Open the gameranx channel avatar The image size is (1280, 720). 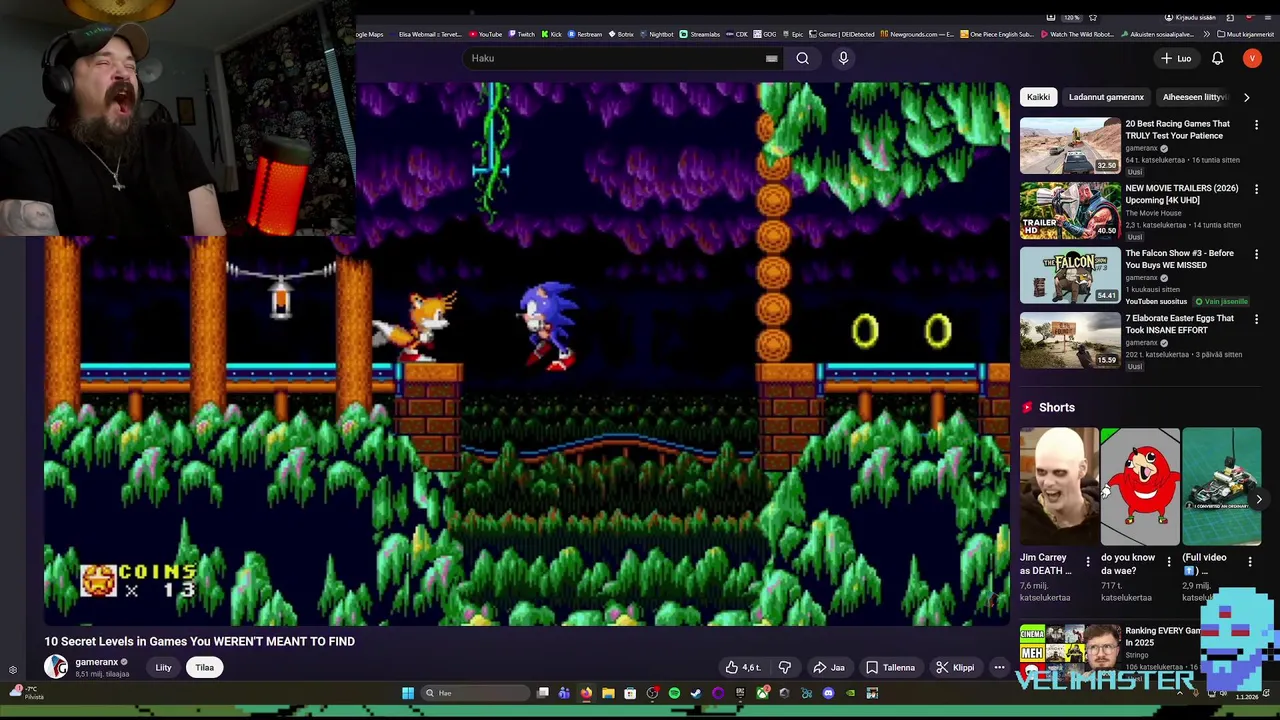tap(56, 667)
